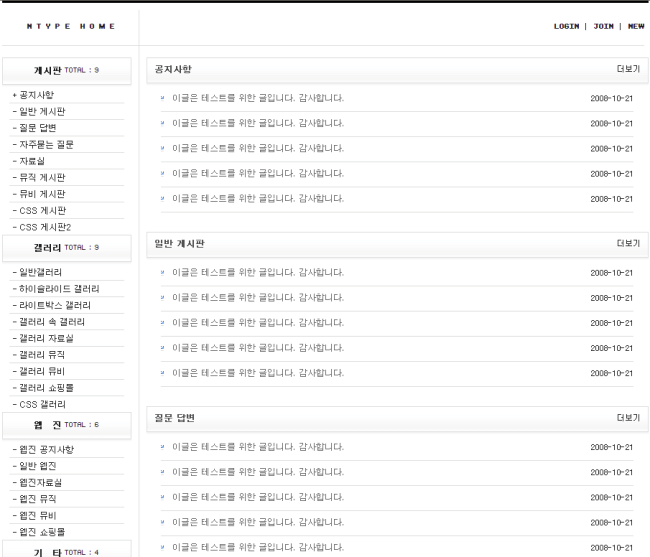The width and height of the screenshot is (650, 557).
Task: Open 웹진 뮤비 in the sidebar
Action: pyautogui.click(x=37, y=516)
